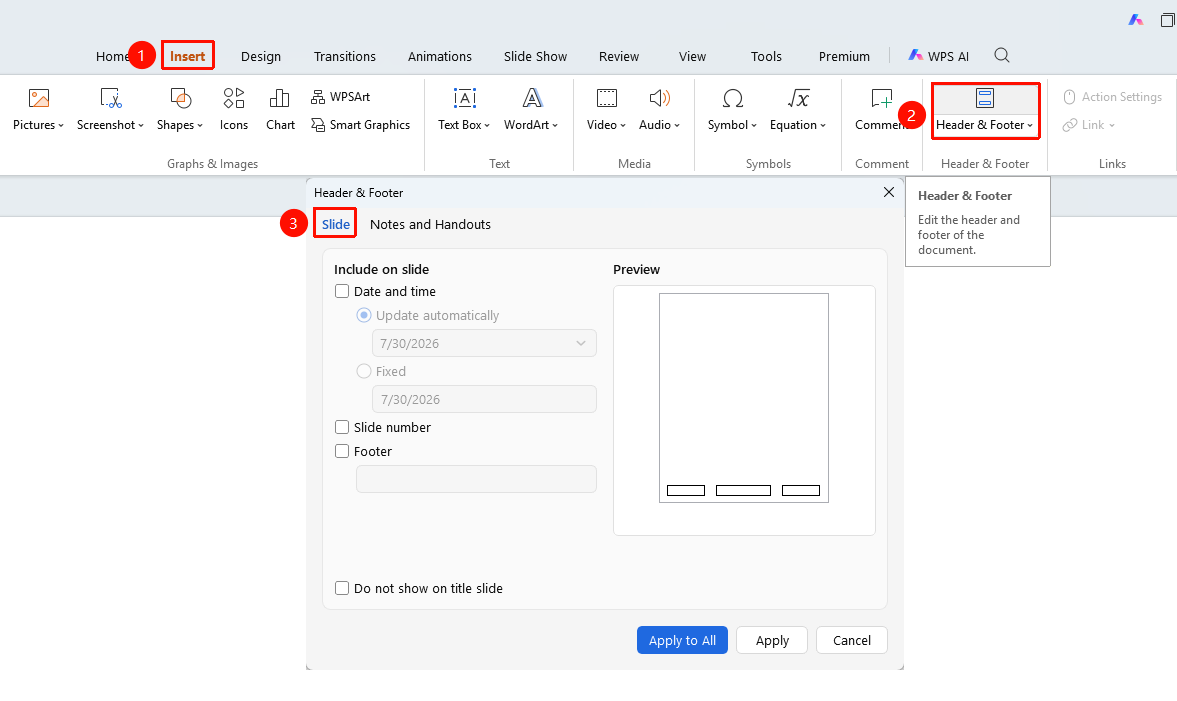Click the Header & Footer ribbon icon
1177x701 pixels.
985,98
